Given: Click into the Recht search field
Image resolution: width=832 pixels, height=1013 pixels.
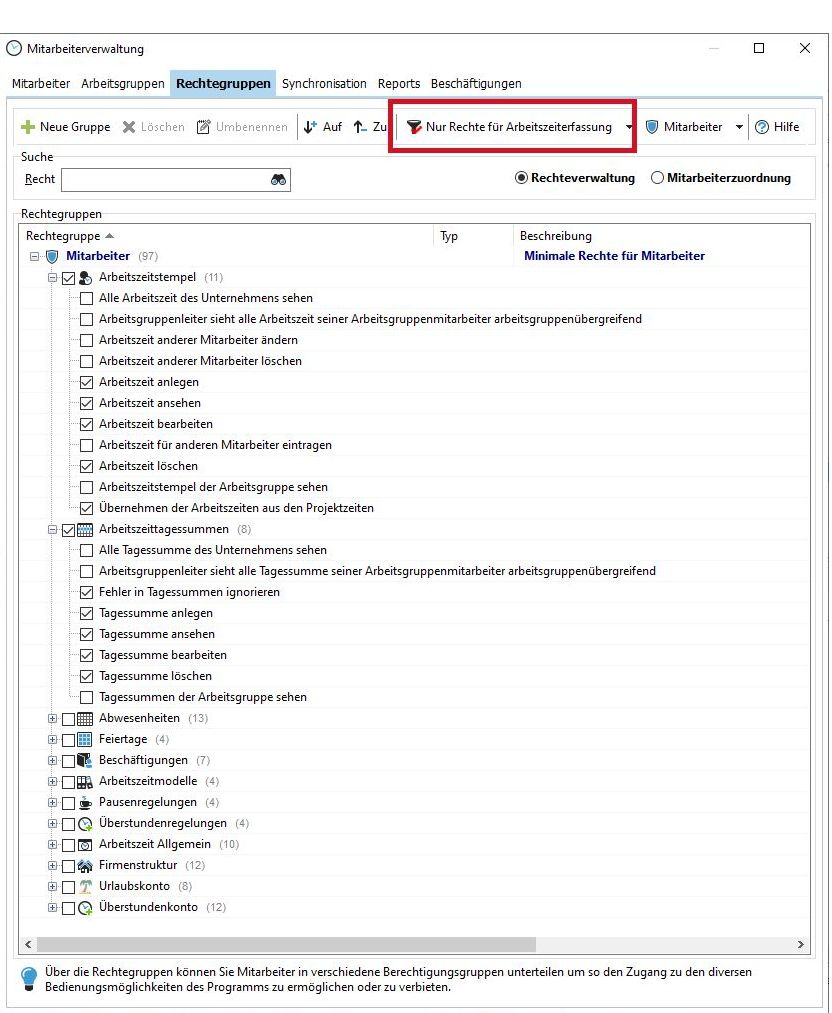Looking at the screenshot, I should [x=163, y=179].
